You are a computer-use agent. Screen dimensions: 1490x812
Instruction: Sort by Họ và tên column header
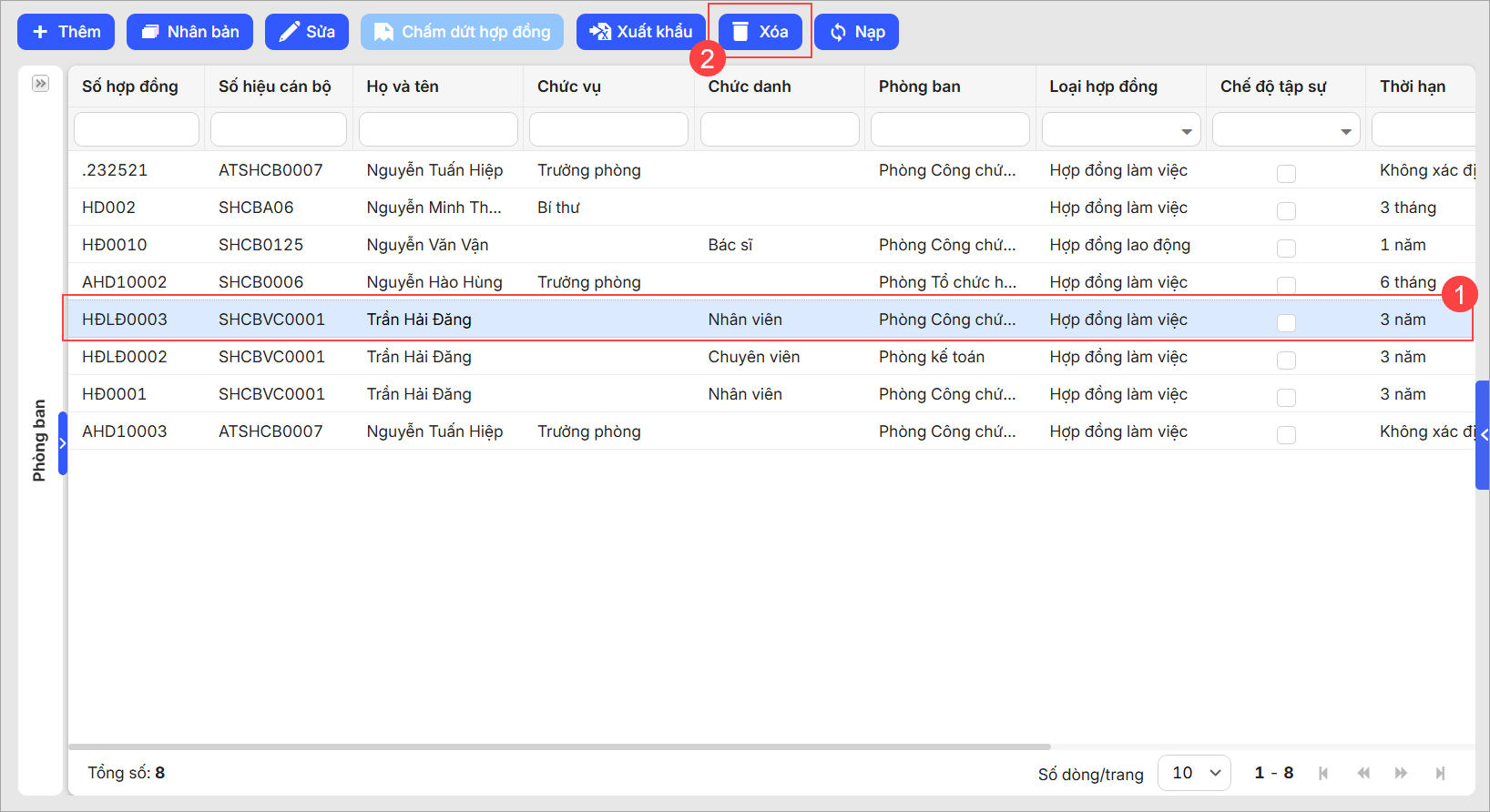coord(403,86)
